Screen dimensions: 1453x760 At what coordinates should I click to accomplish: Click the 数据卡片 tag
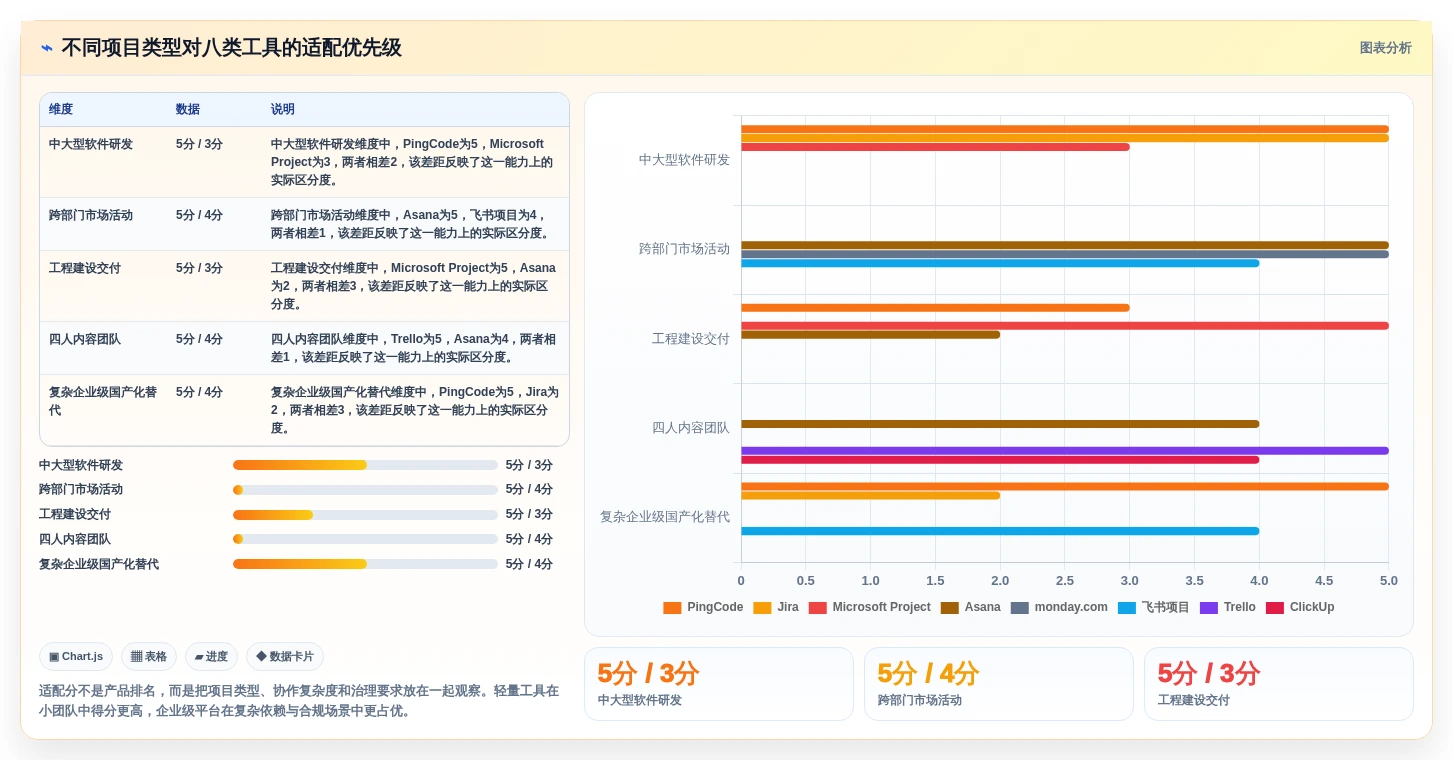[285, 657]
